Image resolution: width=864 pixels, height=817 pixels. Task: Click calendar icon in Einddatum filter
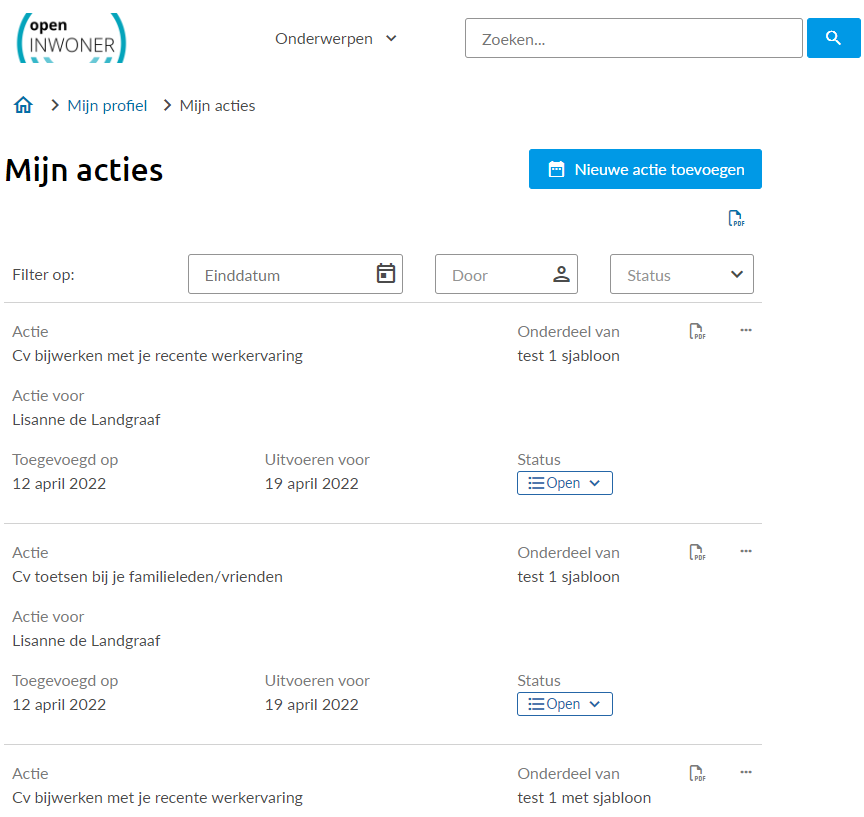pyautogui.click(x=385, y=274)
